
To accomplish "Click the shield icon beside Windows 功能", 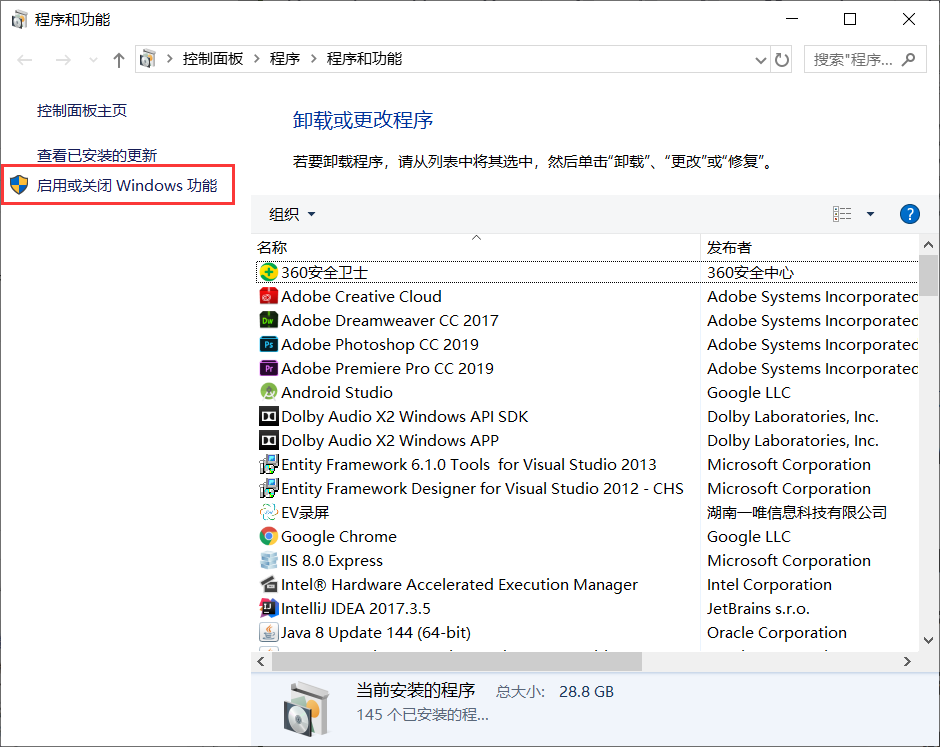I will pyautogui.click(x=19, y=185).
